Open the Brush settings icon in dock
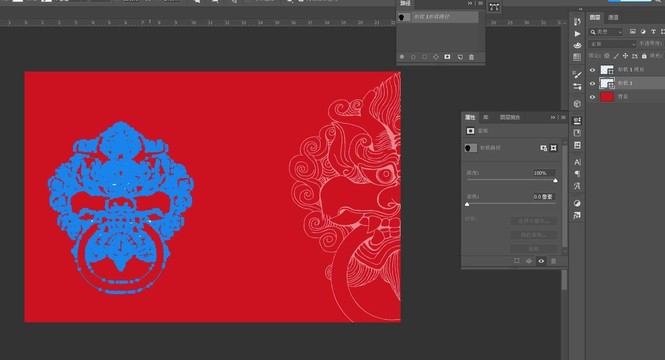The width and height of the screenshot is (665, 360). [577, 75]
